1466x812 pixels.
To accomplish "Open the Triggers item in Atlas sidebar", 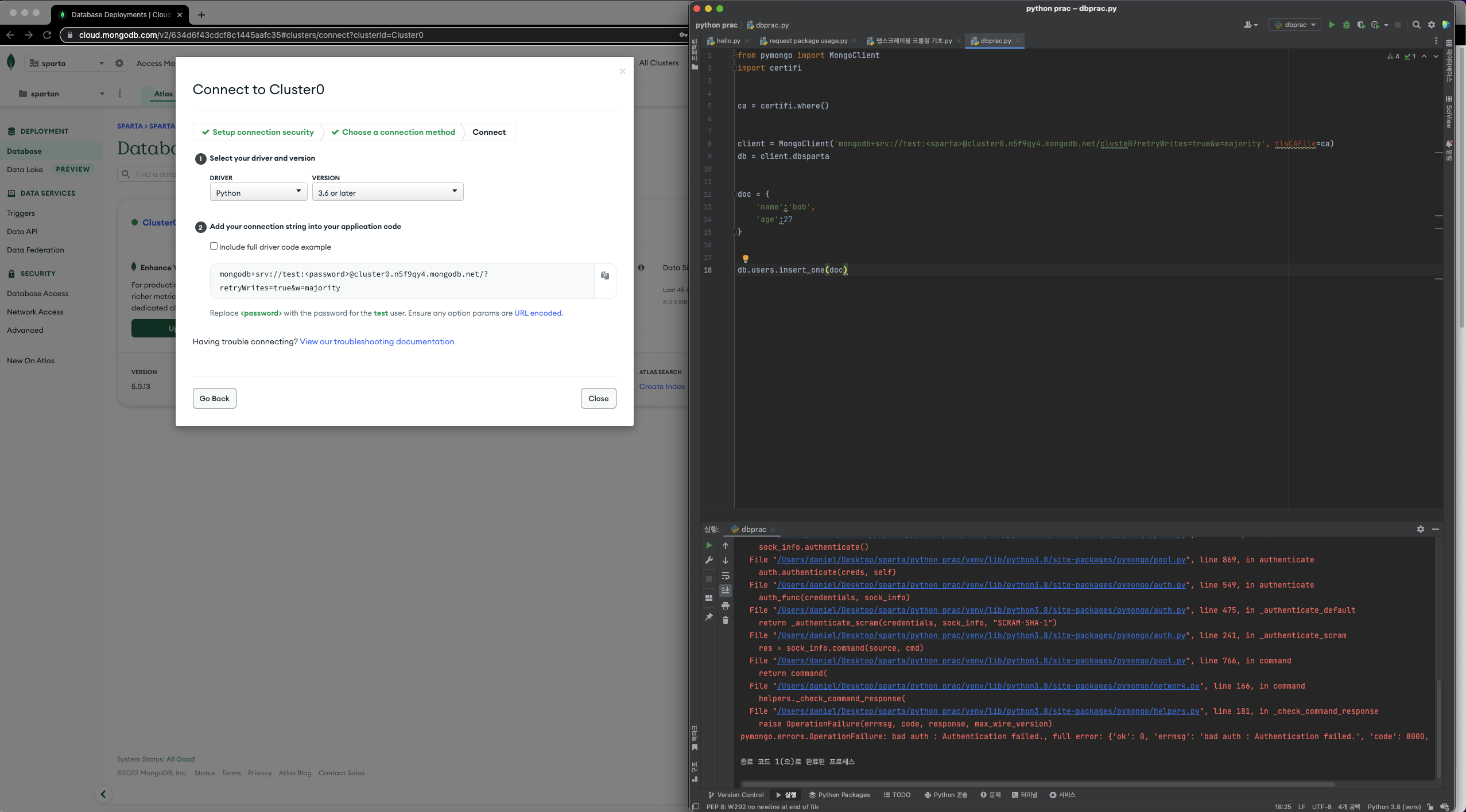I will [x=21, y=213].
